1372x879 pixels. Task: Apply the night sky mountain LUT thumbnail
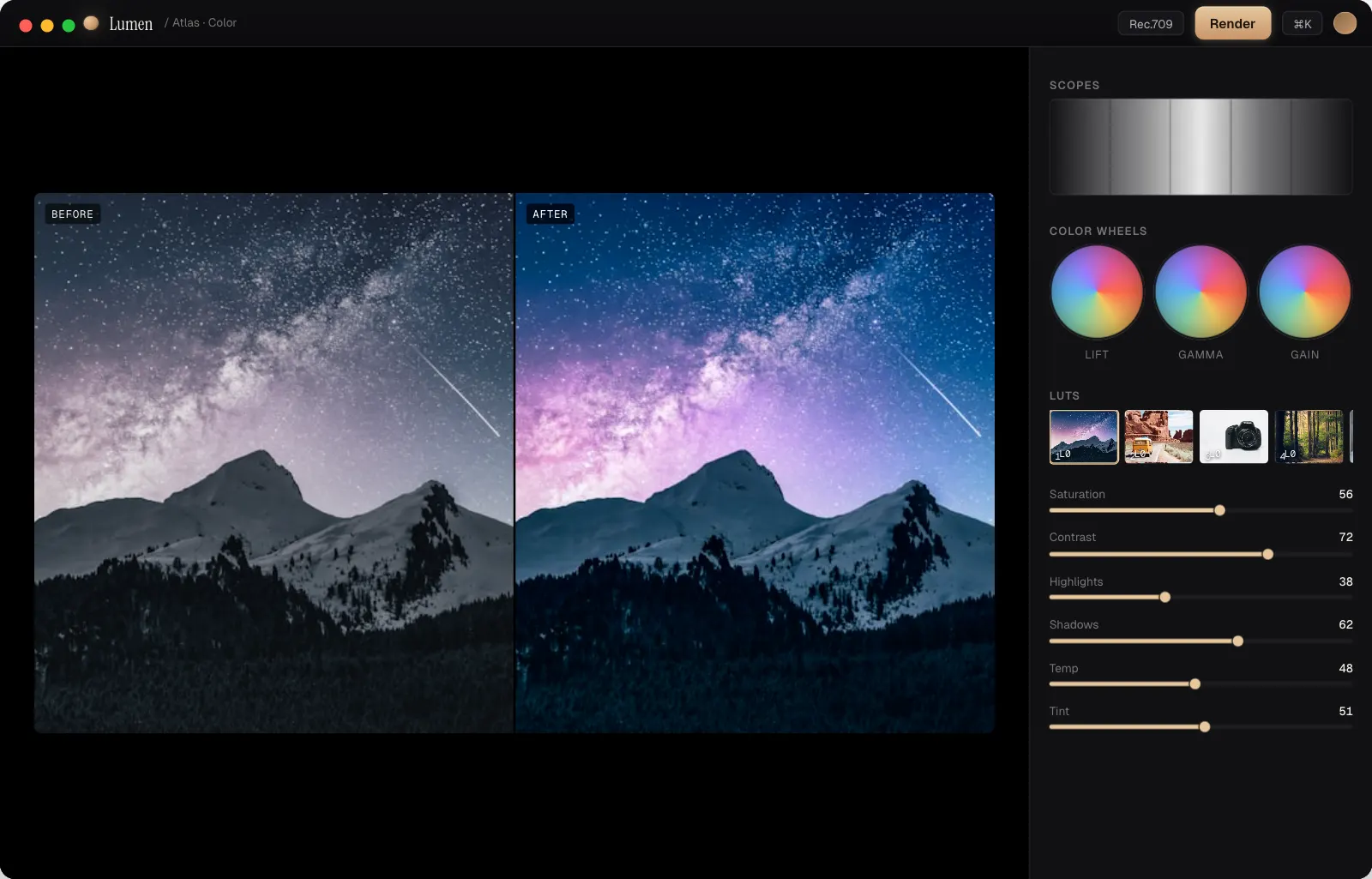[x=1084, y=436]
